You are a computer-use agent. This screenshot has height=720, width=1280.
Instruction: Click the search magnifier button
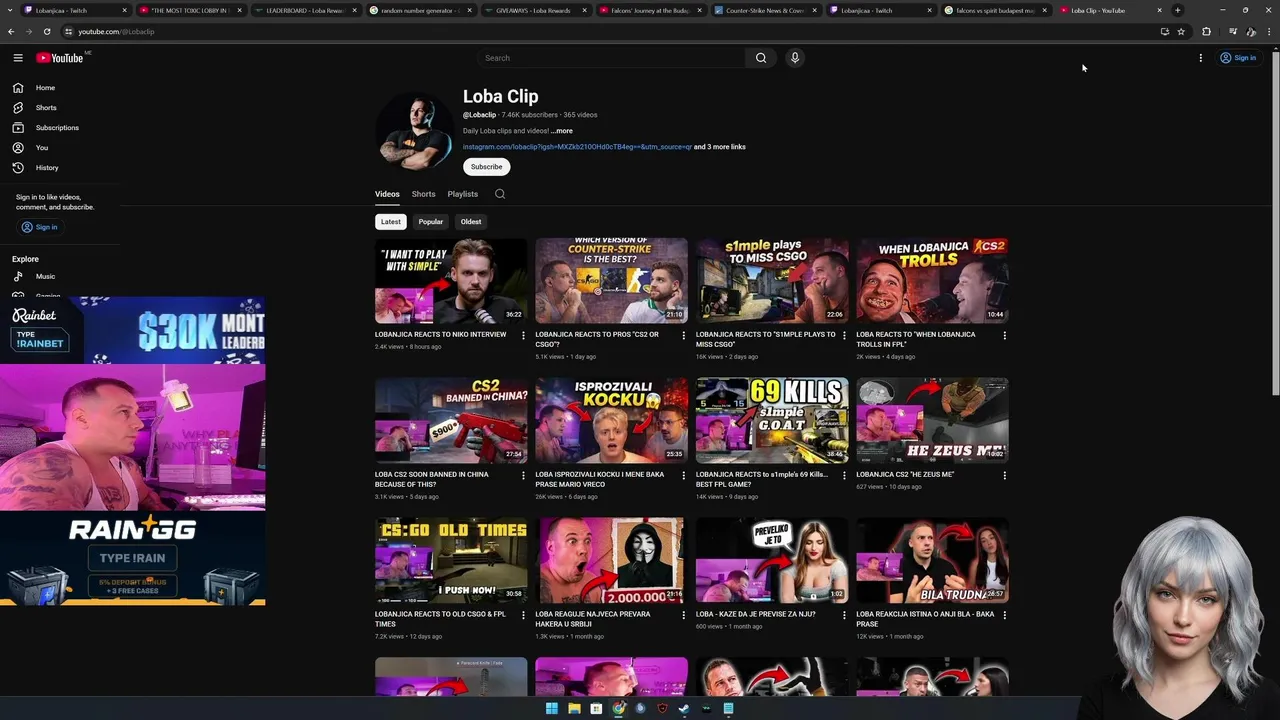(x=761, y=58)
